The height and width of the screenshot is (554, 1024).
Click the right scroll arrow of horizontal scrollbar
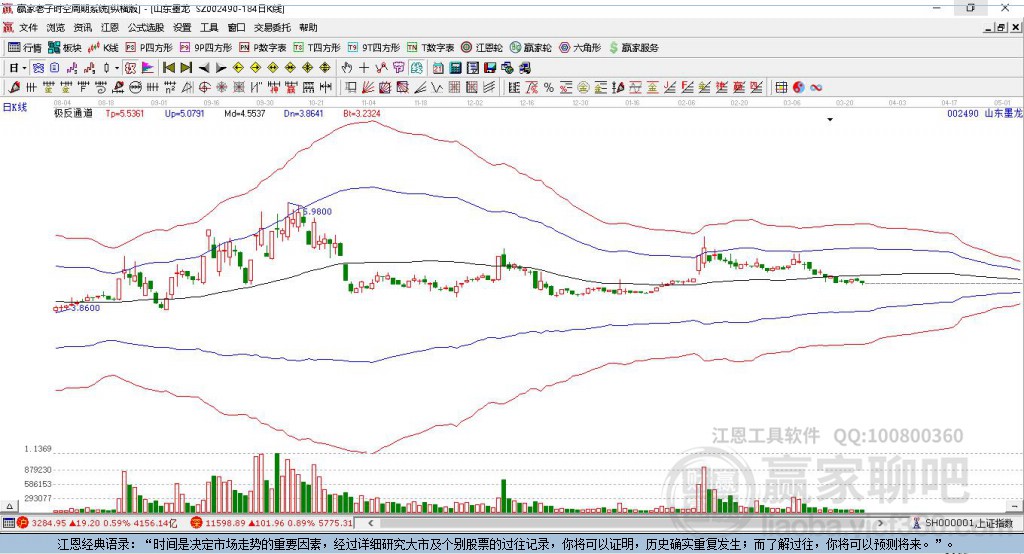[880, 523]
